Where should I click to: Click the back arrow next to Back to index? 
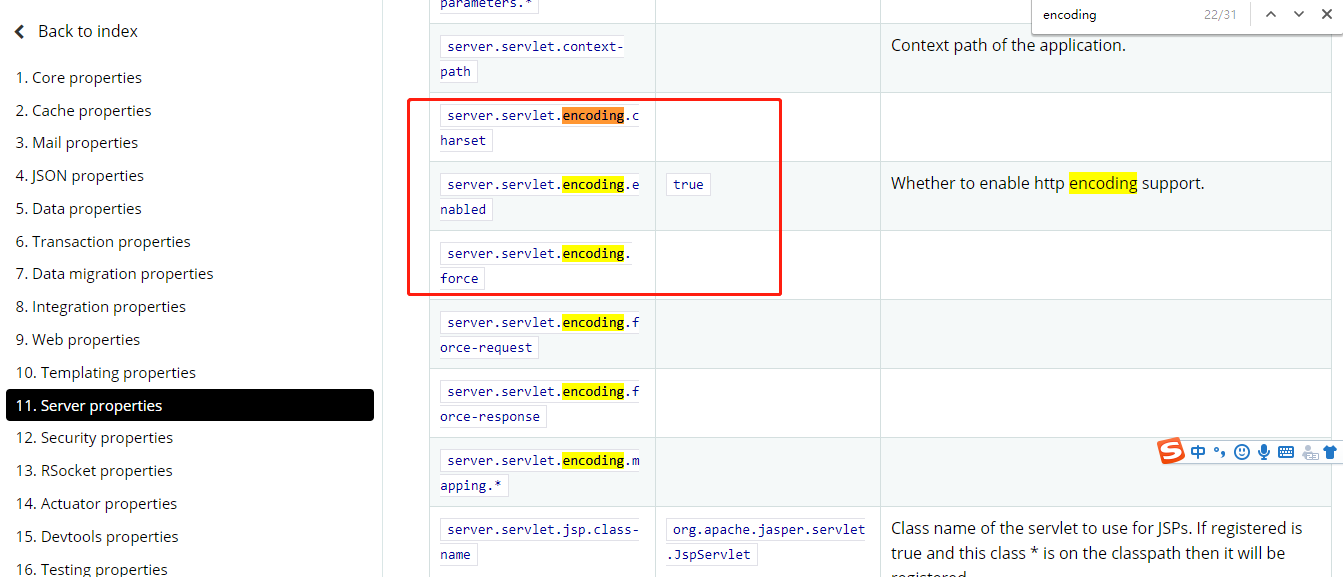(x=18, y=31)
